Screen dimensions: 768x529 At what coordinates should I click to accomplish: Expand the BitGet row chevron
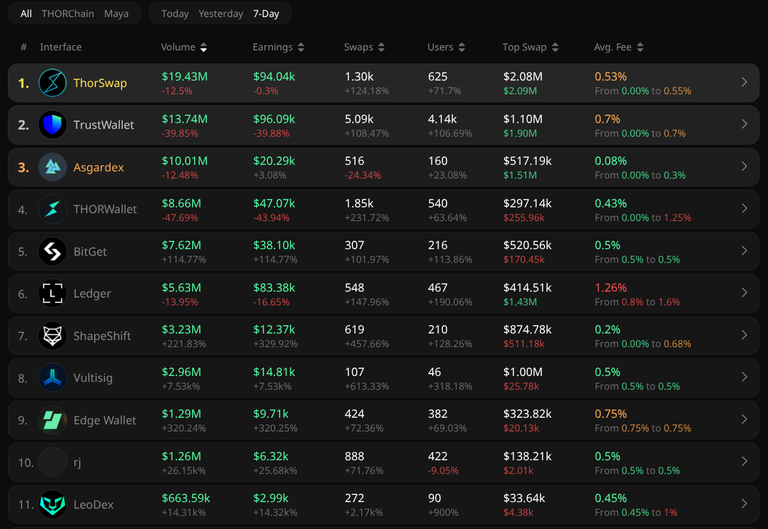pos(744,250)
